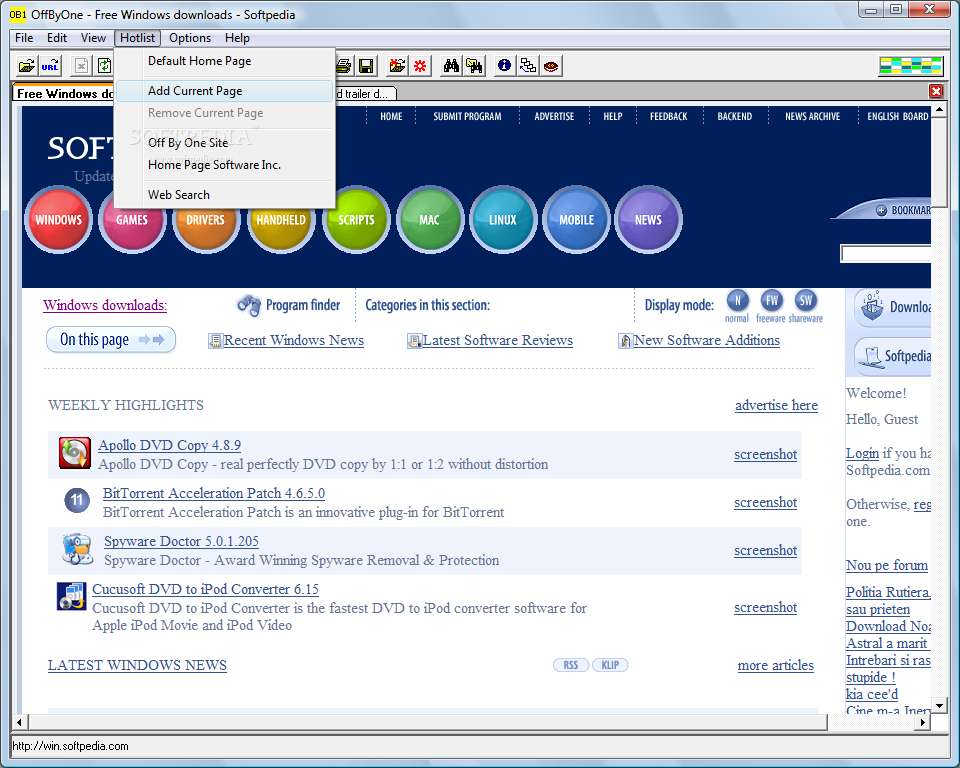This screenshot has height=768, width=960.
Task: Click the 'more articles' link
Action: (776, 666)
